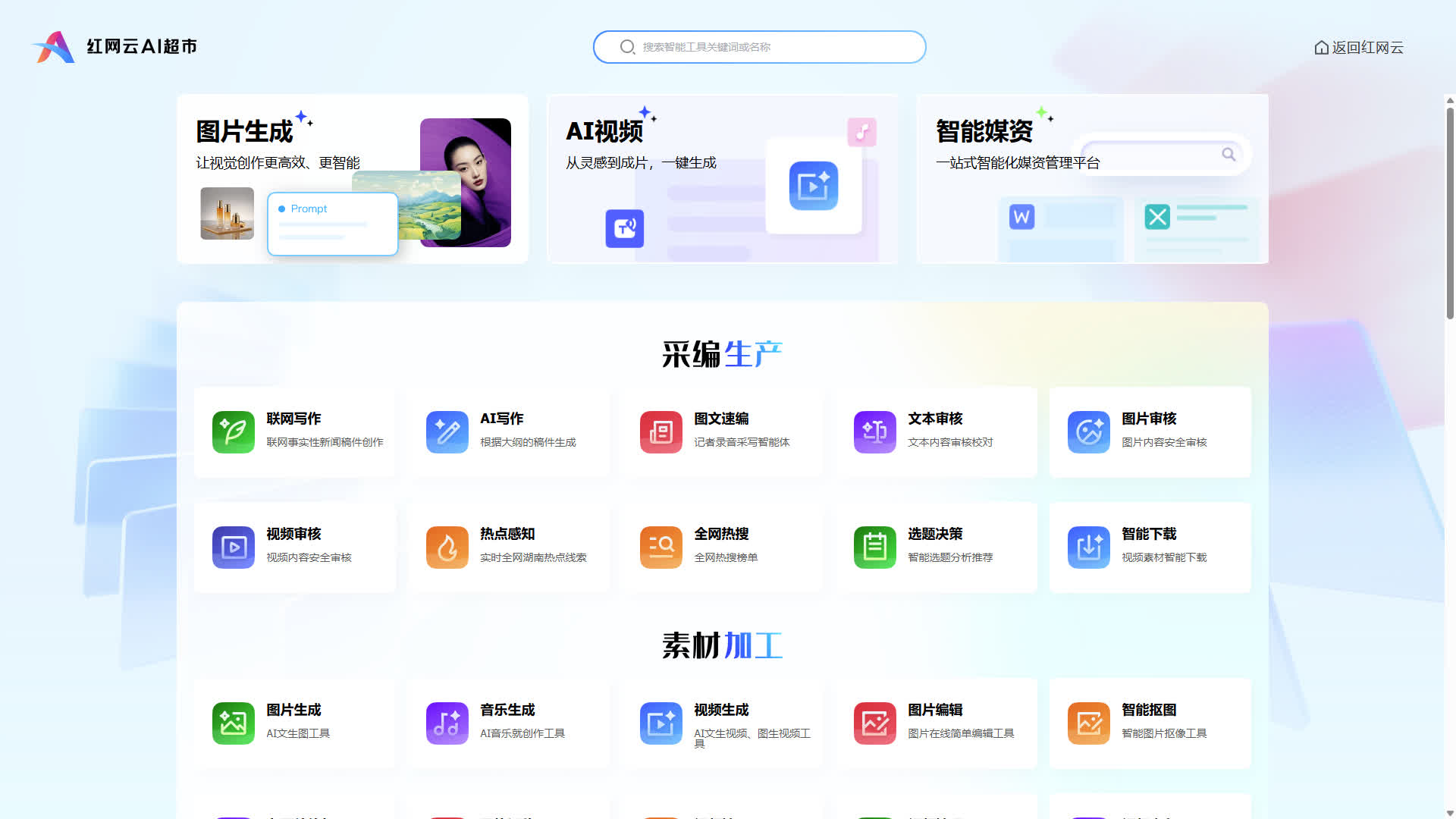
Task: Open the AI视频 banner card
Action: [722, 179]
